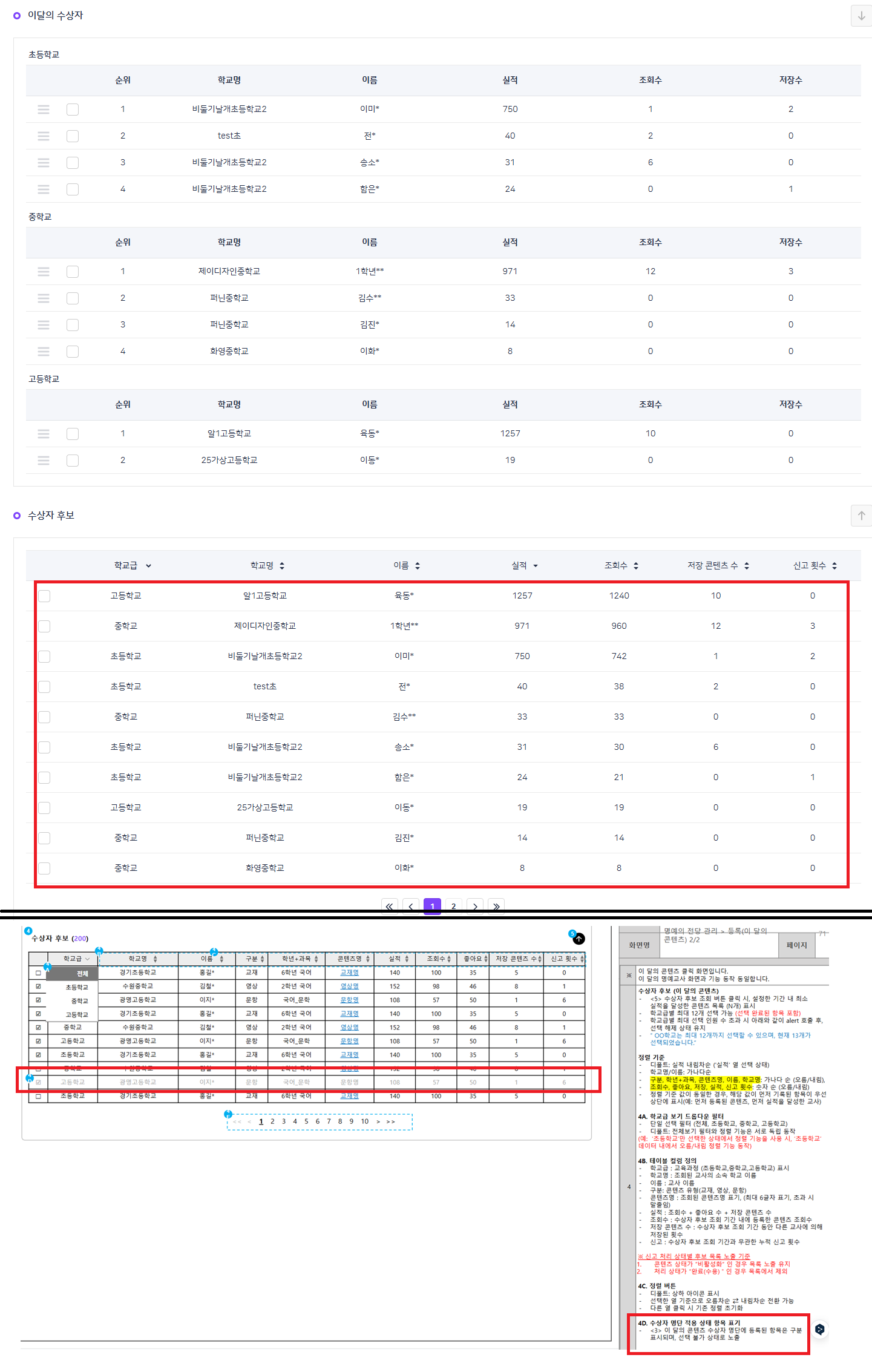Tick the checkbox for 25가상고등학교 winner
Image resolution: width=872 pixels, height=1372 pixels.
[73, 461]
